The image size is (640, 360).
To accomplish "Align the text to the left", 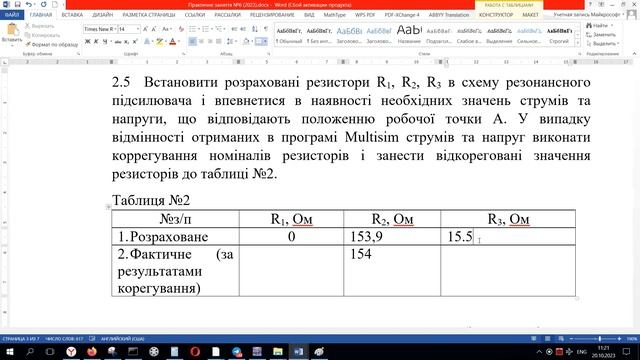I will [192, 42].
